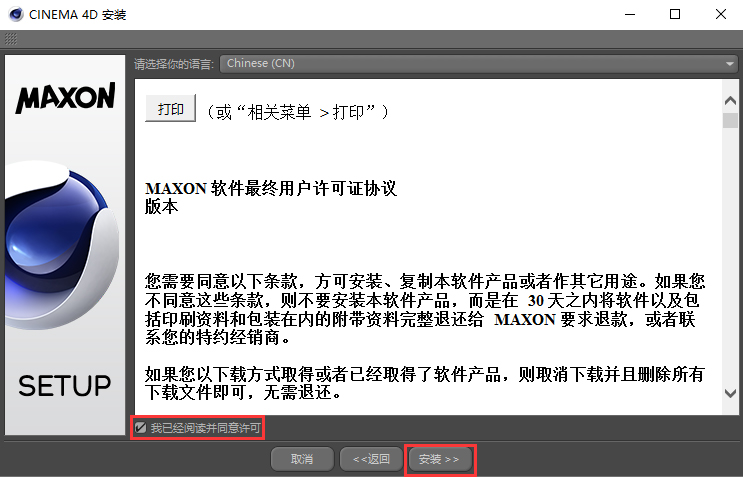
Task: Click the CINEMA 4D title bar icon
Action: [16, 15]
